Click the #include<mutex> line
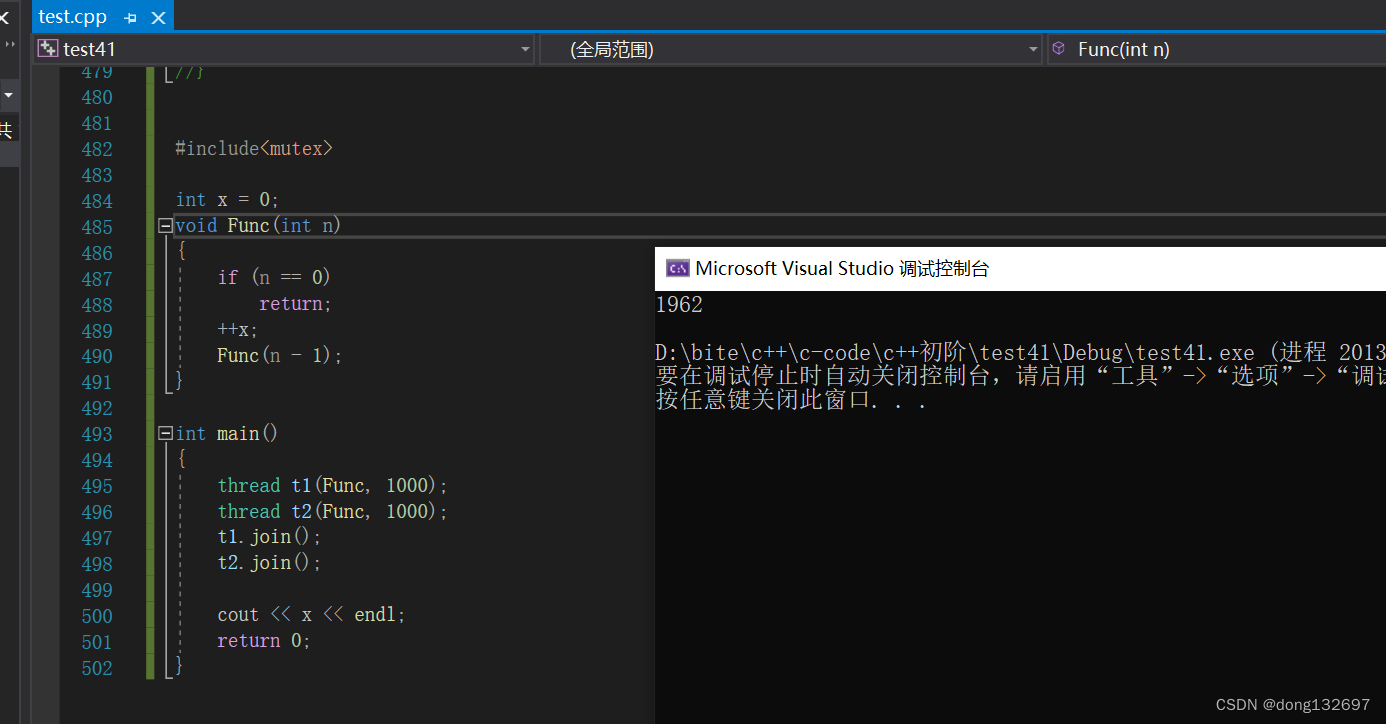The height and width of the screenshot is (724, 1386). click(254, 148)
